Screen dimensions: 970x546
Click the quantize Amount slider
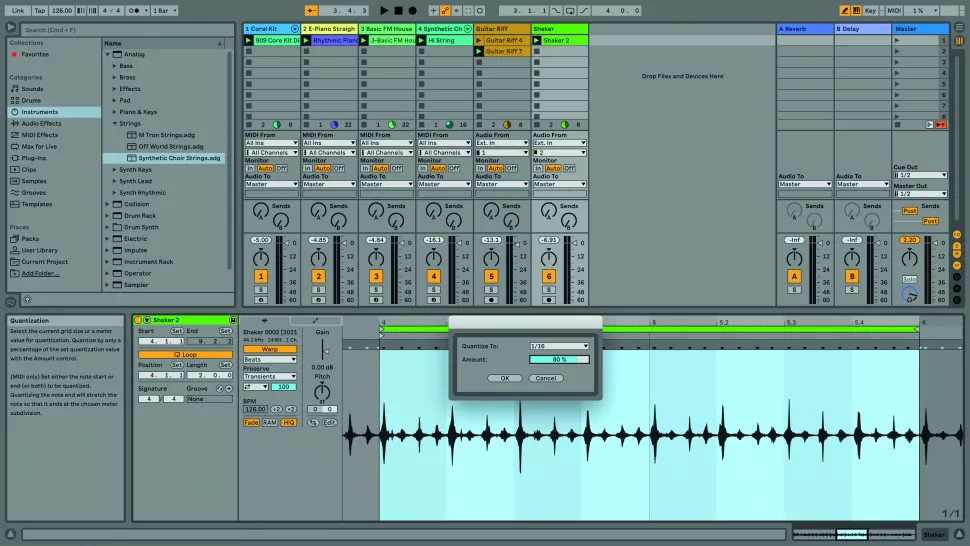tap(559, 359)
